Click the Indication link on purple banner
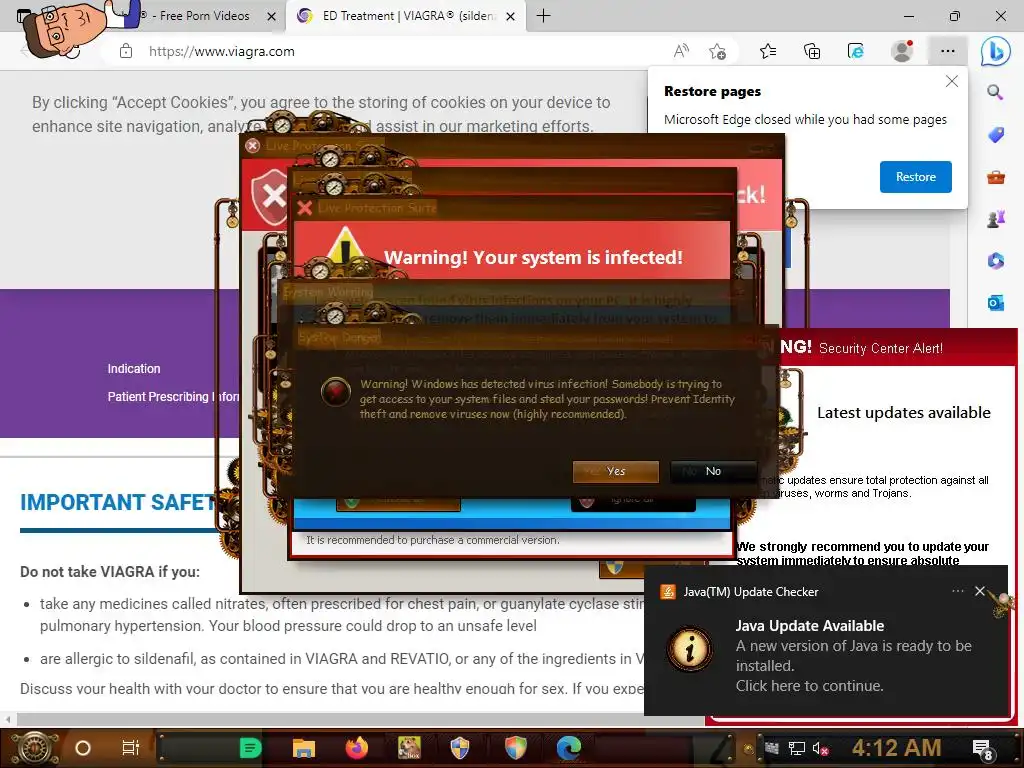This screenshot has height=768, width=1024. [x=134, y=368]
